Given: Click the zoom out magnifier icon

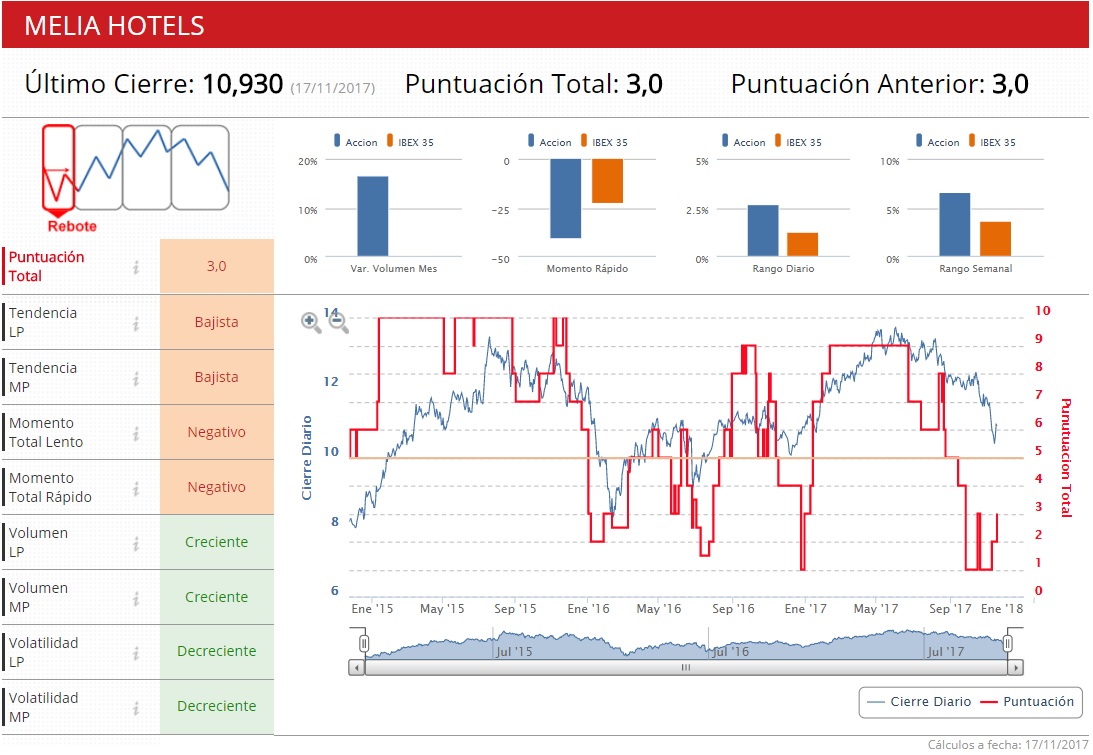Looking at the screenshot, I should click(x=338, y=321).
